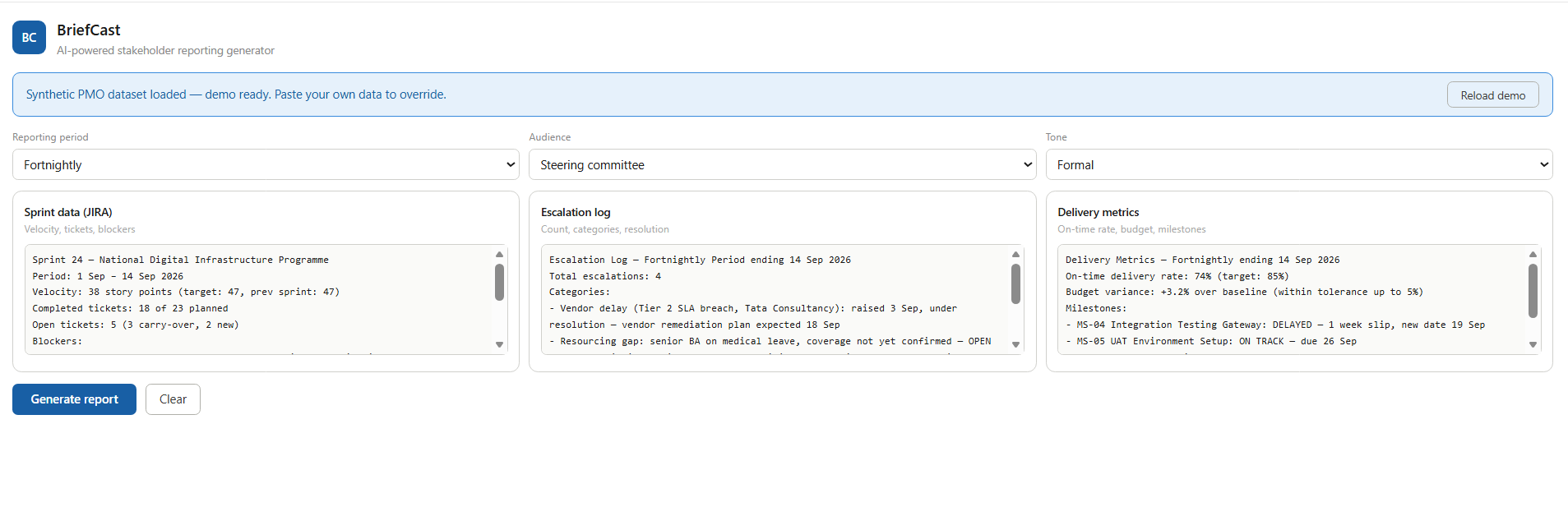Open the Tone Formal dropdown

coord(1298,164)
